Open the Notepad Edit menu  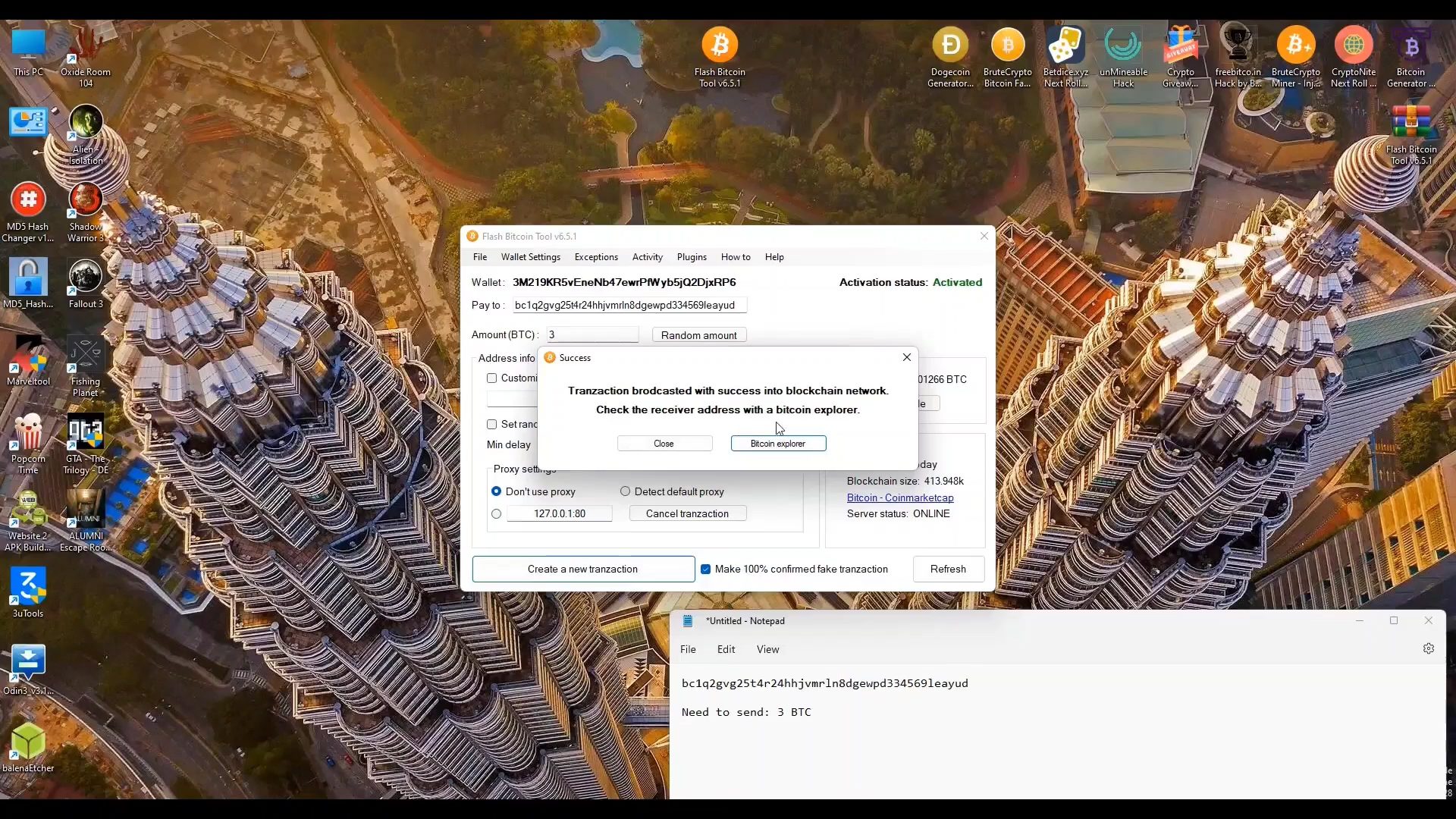coord(726,650)
